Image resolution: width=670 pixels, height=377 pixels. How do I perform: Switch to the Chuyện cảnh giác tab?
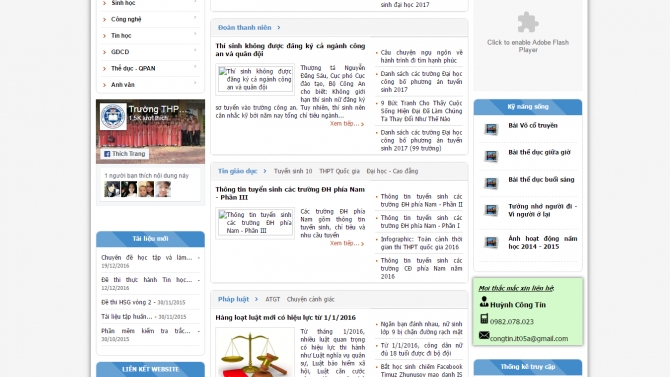311,299
